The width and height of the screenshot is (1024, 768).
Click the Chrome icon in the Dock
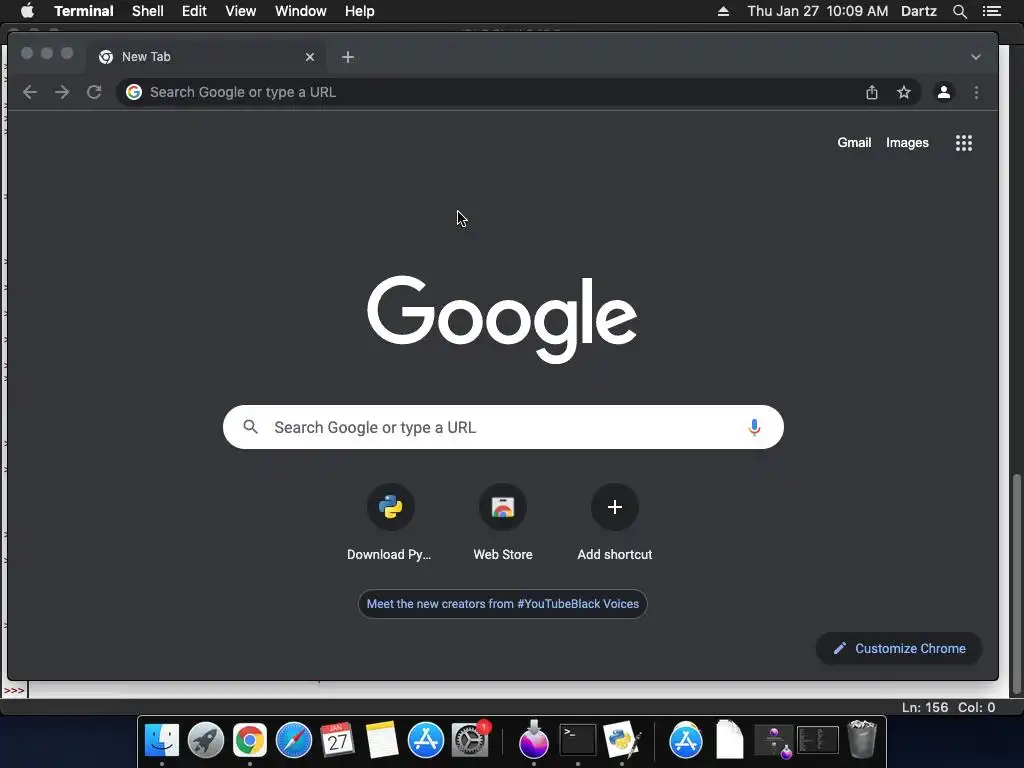coord(249,741)
